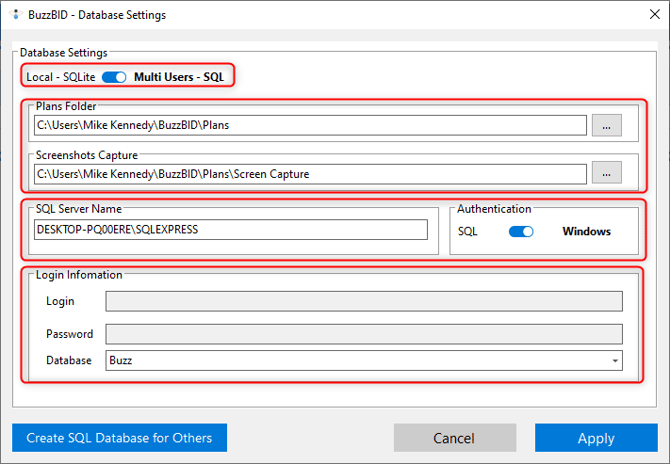Close the Database Settings window
This screenshot has height=464, width=670.
pos(645,15)
